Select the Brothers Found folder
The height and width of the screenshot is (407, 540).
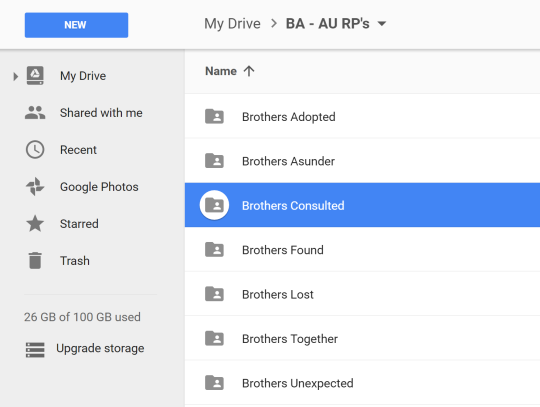click(362, 250)
